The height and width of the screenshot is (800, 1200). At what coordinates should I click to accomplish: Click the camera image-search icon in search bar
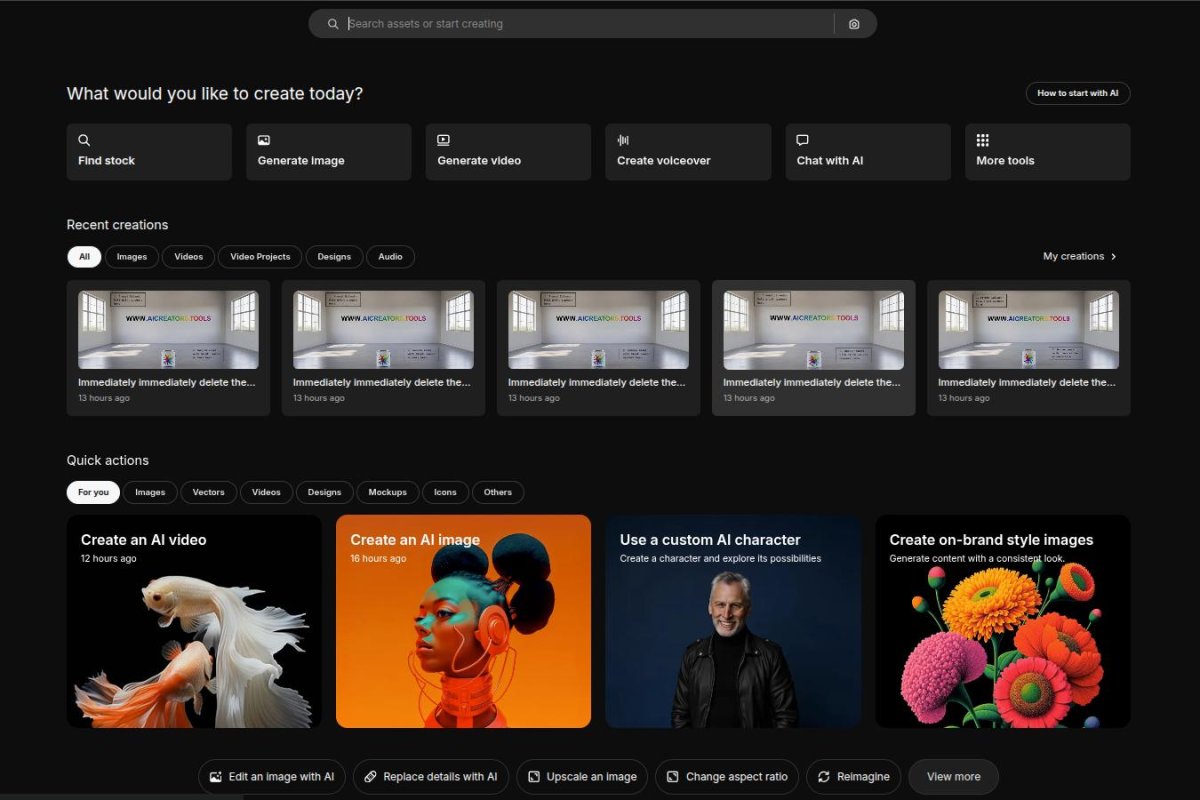pyautogui.click(x=854, y=24)
